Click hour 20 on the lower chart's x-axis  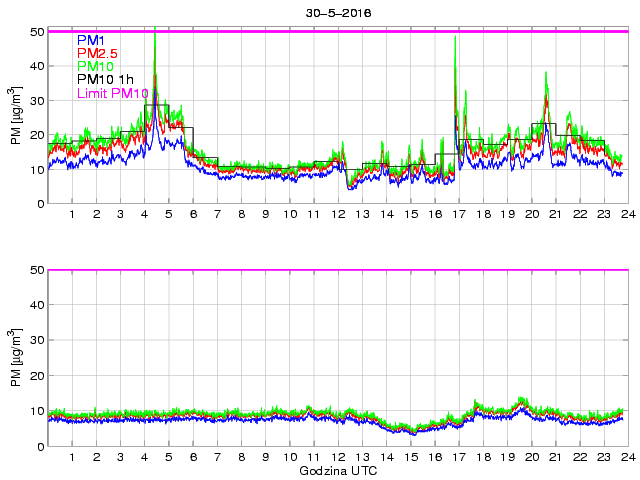click(532, 457)
